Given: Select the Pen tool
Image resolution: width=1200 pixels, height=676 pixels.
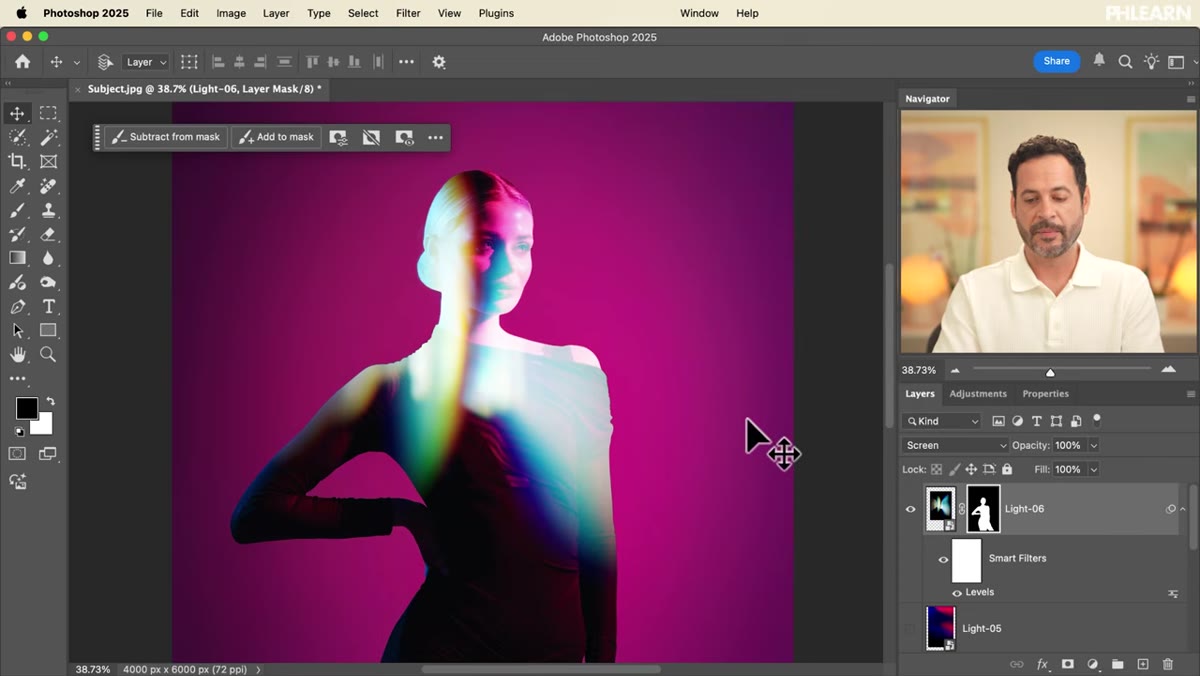Looking at the screenshot, I should [17, 306].
